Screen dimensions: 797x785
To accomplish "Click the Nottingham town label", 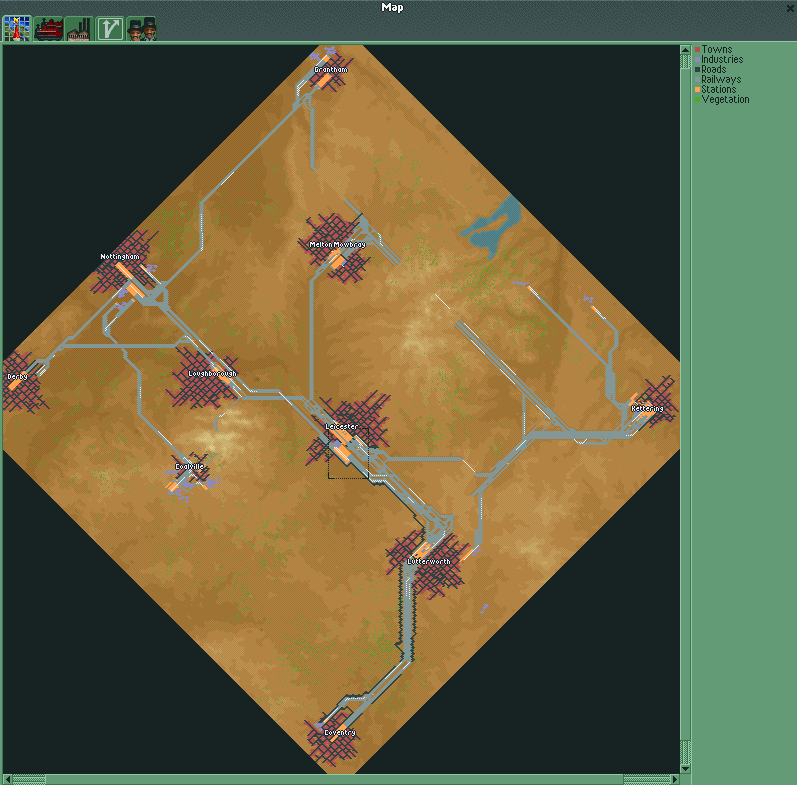I will pyautogui.click(x=120, y=257).
